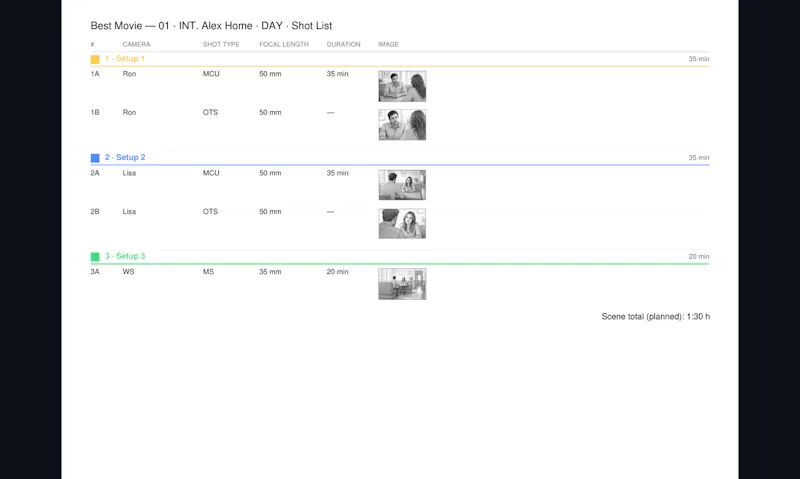Click Setup 2 total '35 min' on the right

point(699,158)
